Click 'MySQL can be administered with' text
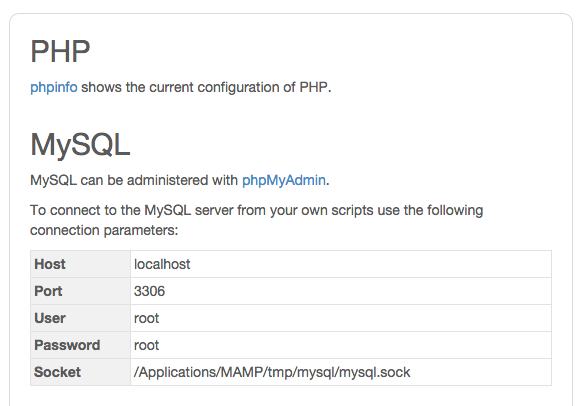584x406 pixels. (134, 180)
